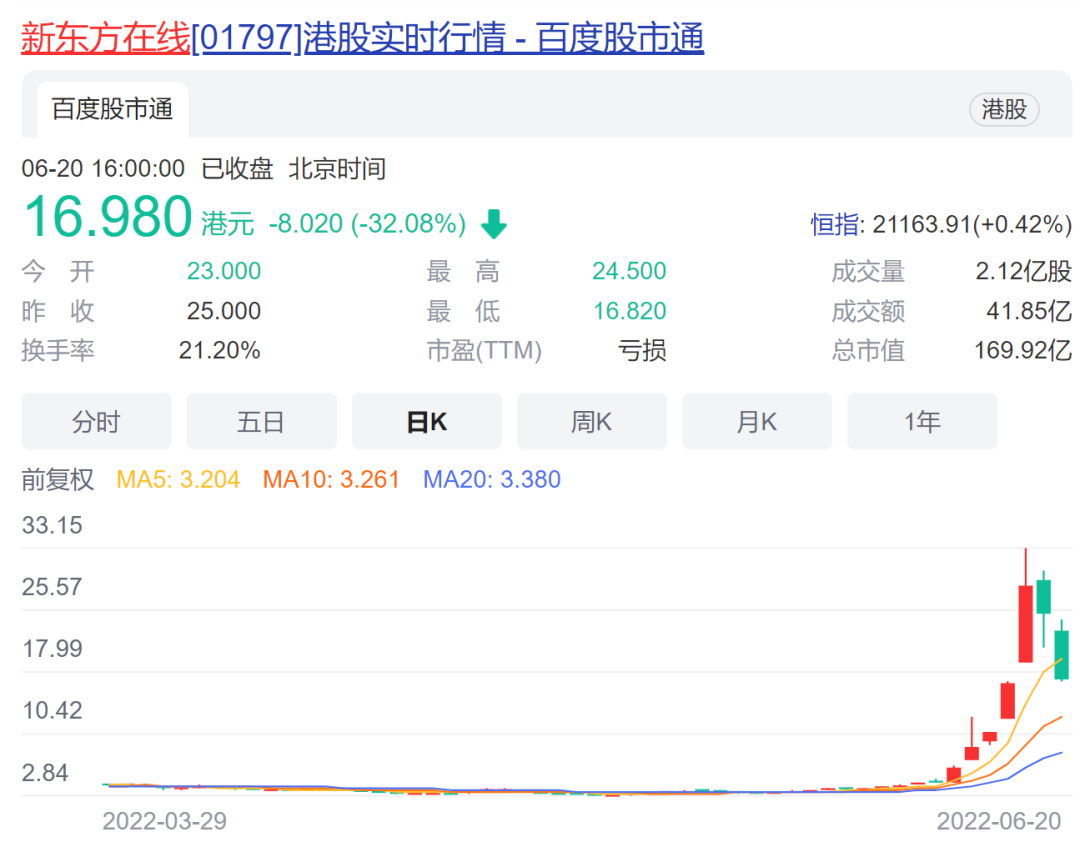Switch chart to 分时 view

pyautogui.click(x=96, y=421)
